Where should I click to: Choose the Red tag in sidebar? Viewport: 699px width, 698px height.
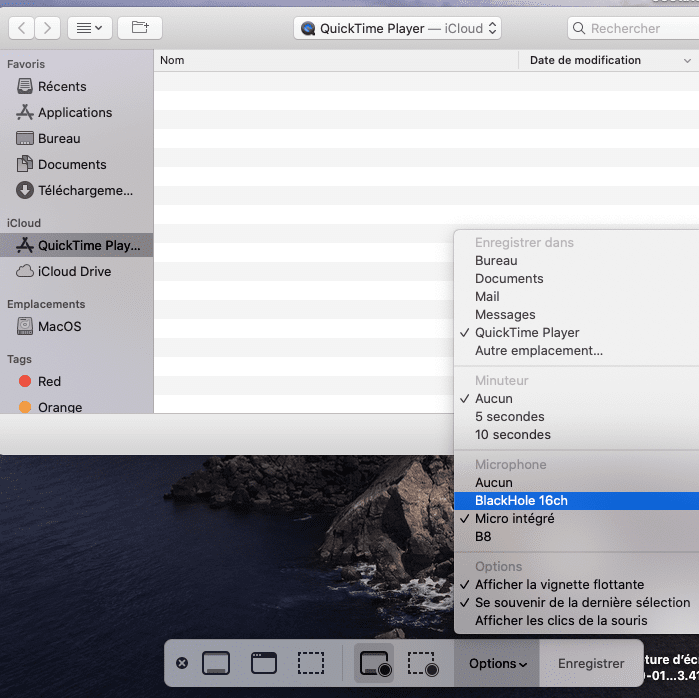[x=77, y=382]
